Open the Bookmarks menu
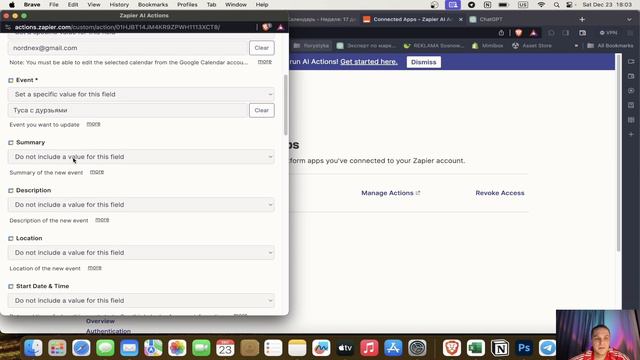640x360 pixels. [153, 5]
